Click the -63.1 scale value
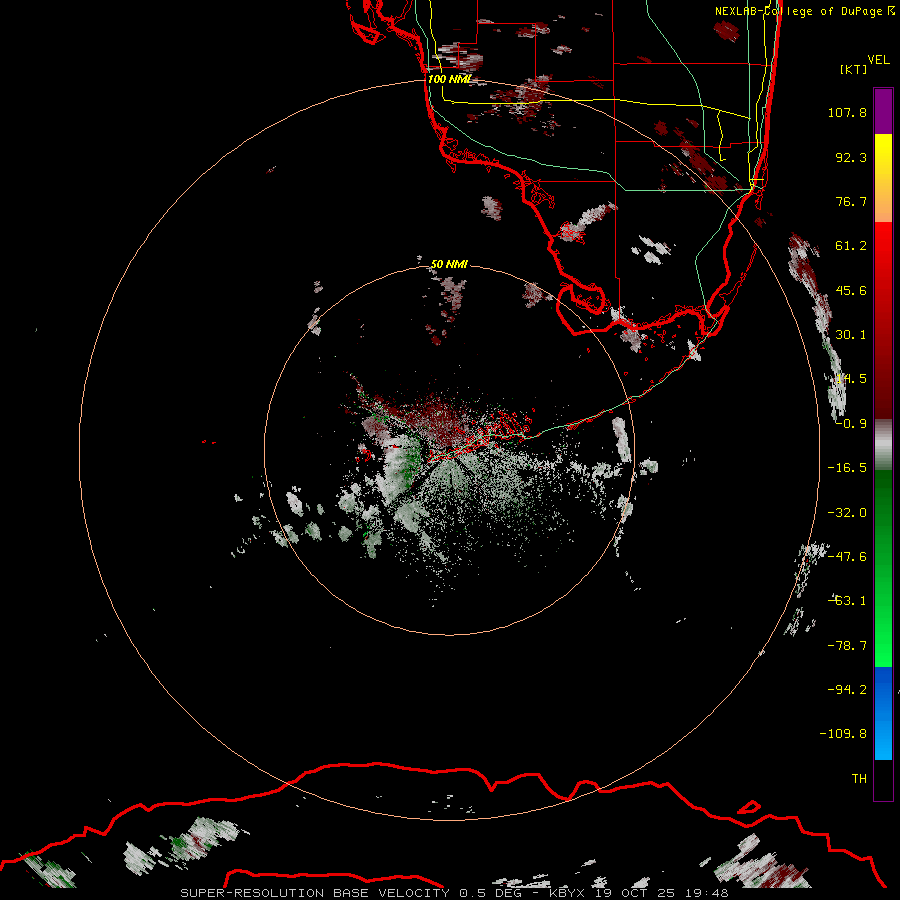Viewport: 900px width, 900px height. pos(847,601)
